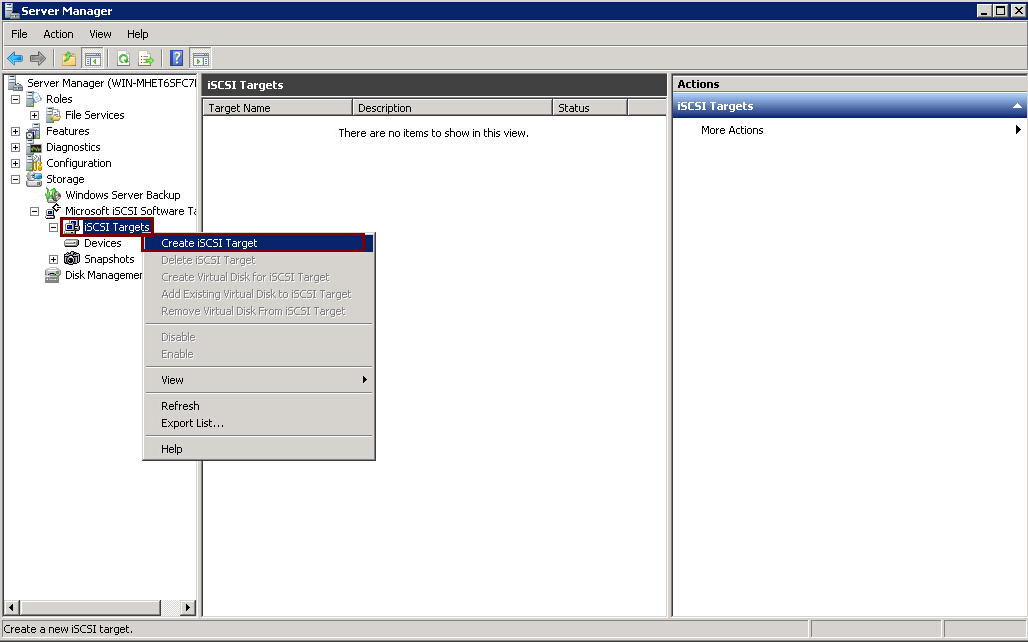
Task: Sort by Target Name column header
Action: coord(277,108)
